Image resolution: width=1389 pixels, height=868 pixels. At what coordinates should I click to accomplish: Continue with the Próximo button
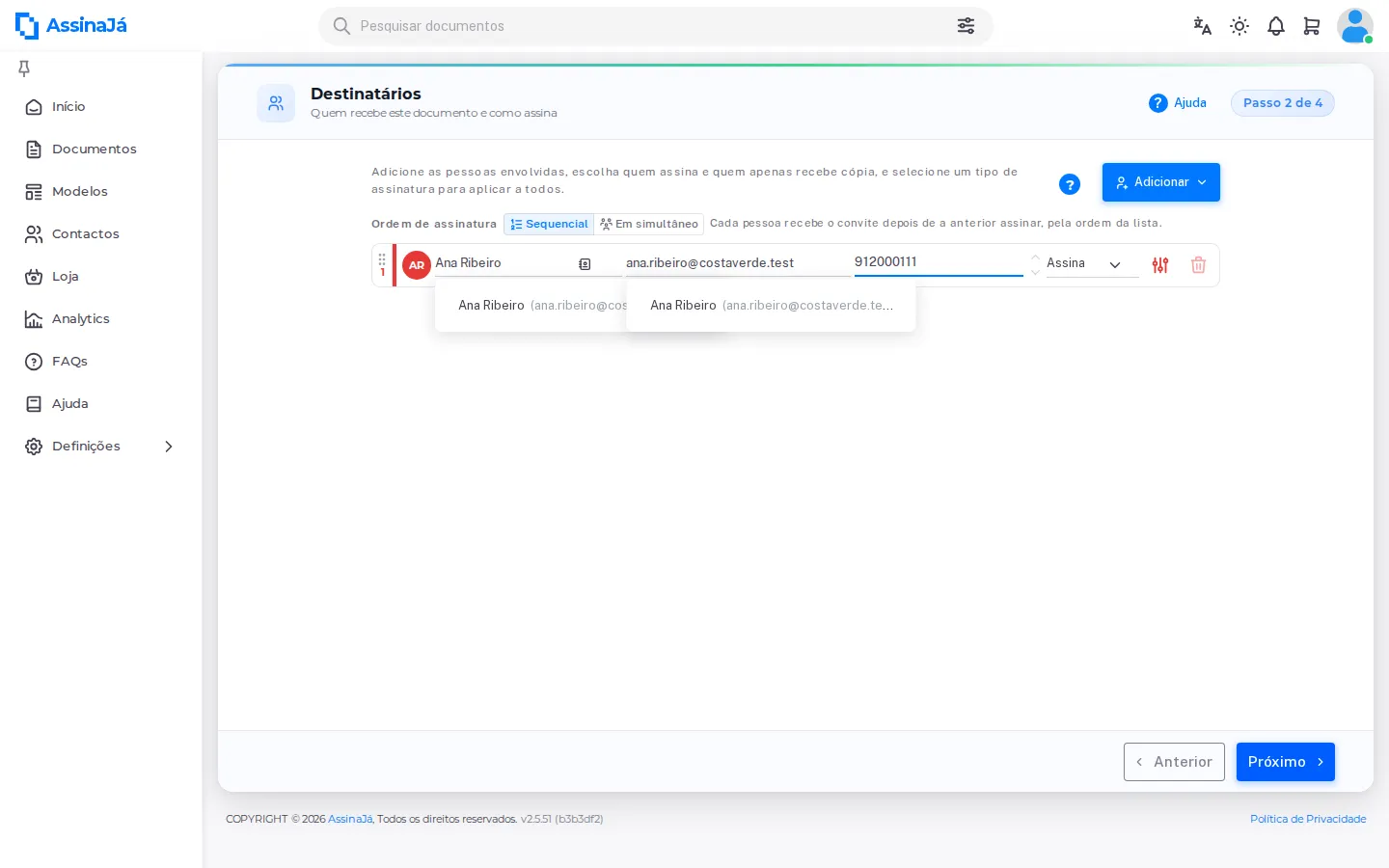pyautogui.click(x=1286, y=762)
